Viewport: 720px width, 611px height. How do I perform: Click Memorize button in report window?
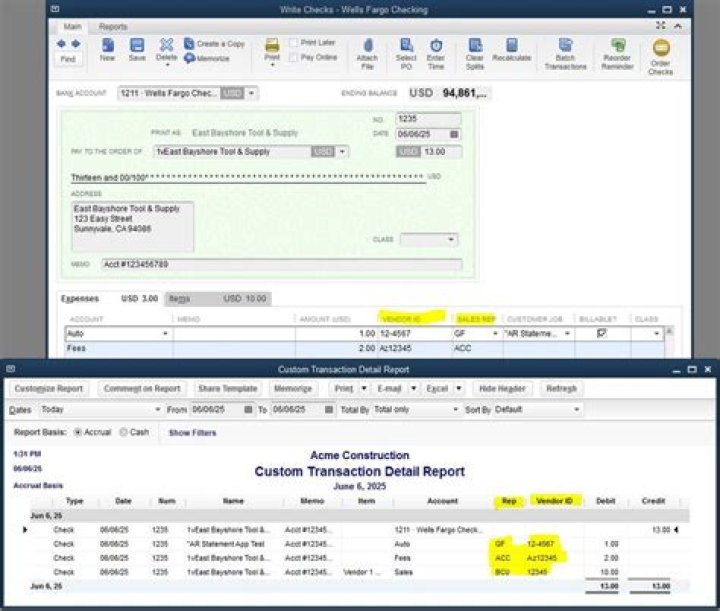[x=293, y=388]
